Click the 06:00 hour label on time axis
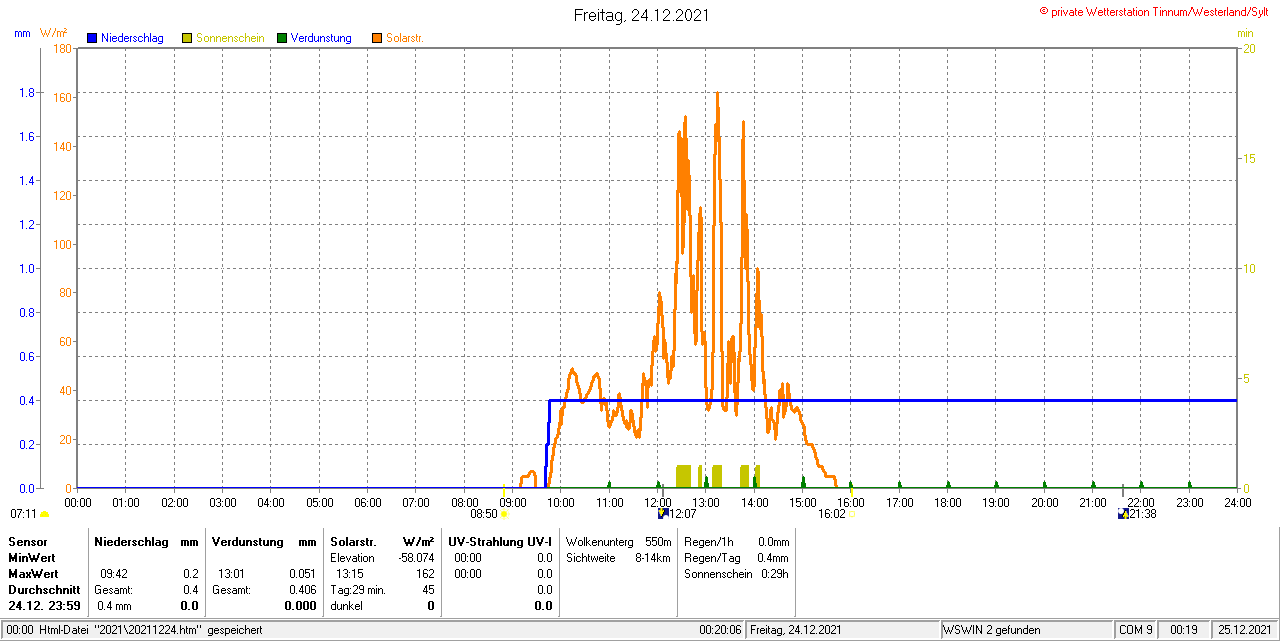The height and width of the screenshot is (641, 1280). coord(368,502)
